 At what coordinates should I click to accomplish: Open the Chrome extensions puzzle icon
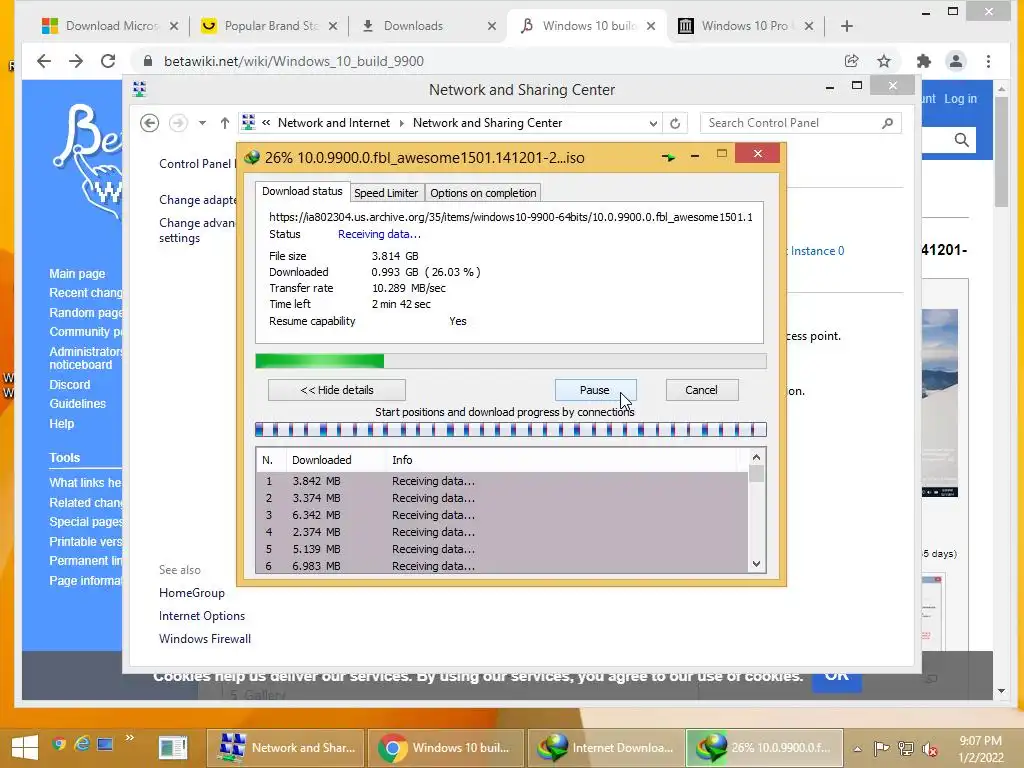coord(923,61)
